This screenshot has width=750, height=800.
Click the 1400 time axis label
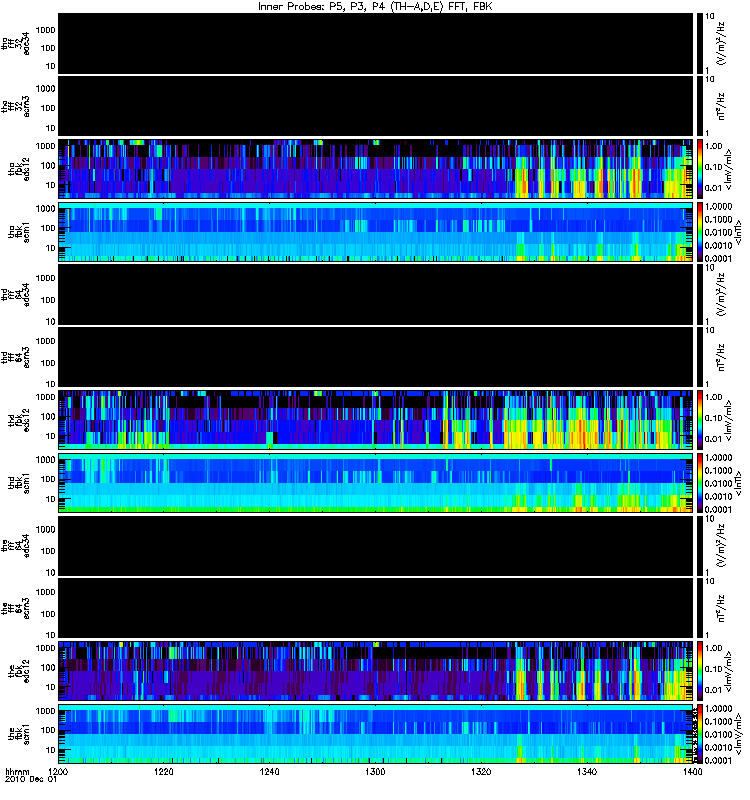692,772
